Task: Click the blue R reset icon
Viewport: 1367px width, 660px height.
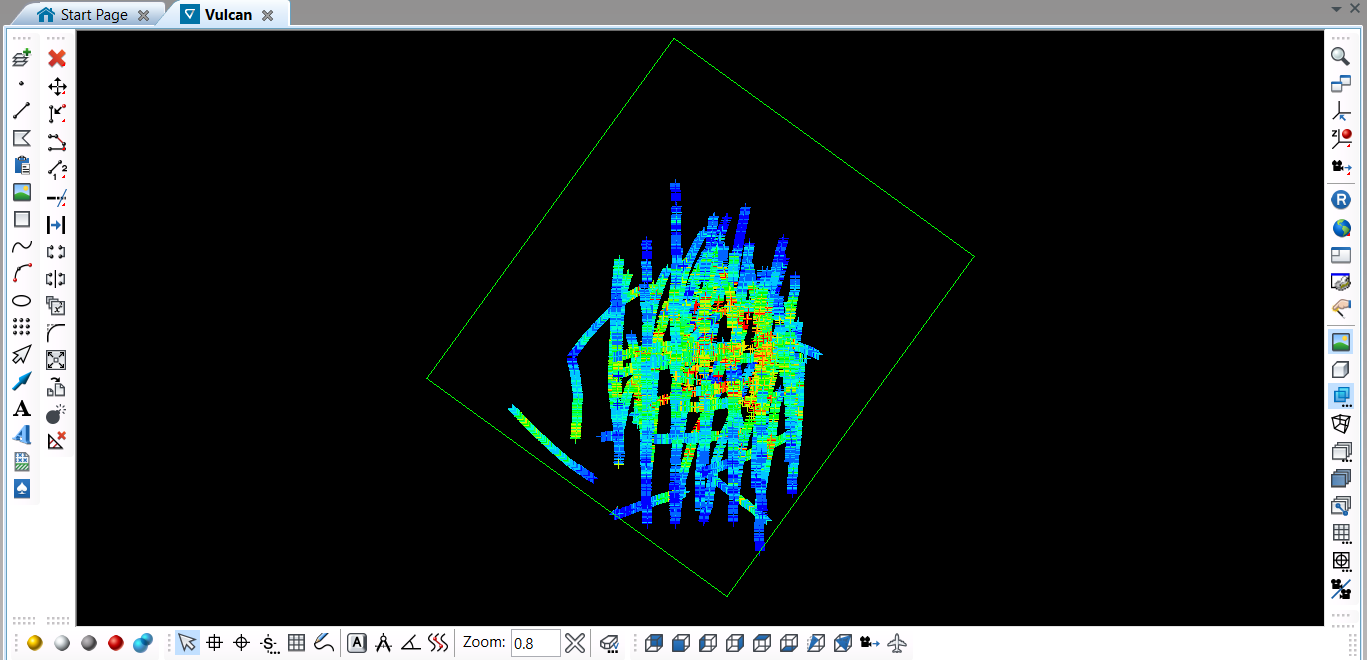Action: pos(1341,200)
